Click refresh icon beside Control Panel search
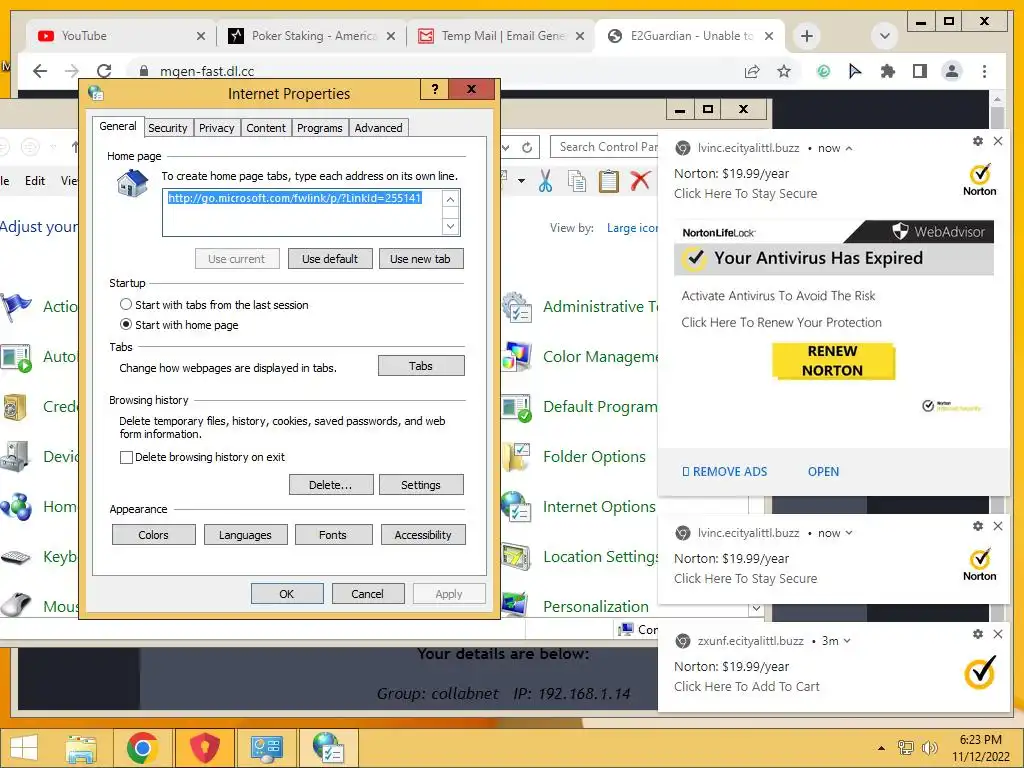The width and height of the screenshot is (1024, 768). [527, 148]
